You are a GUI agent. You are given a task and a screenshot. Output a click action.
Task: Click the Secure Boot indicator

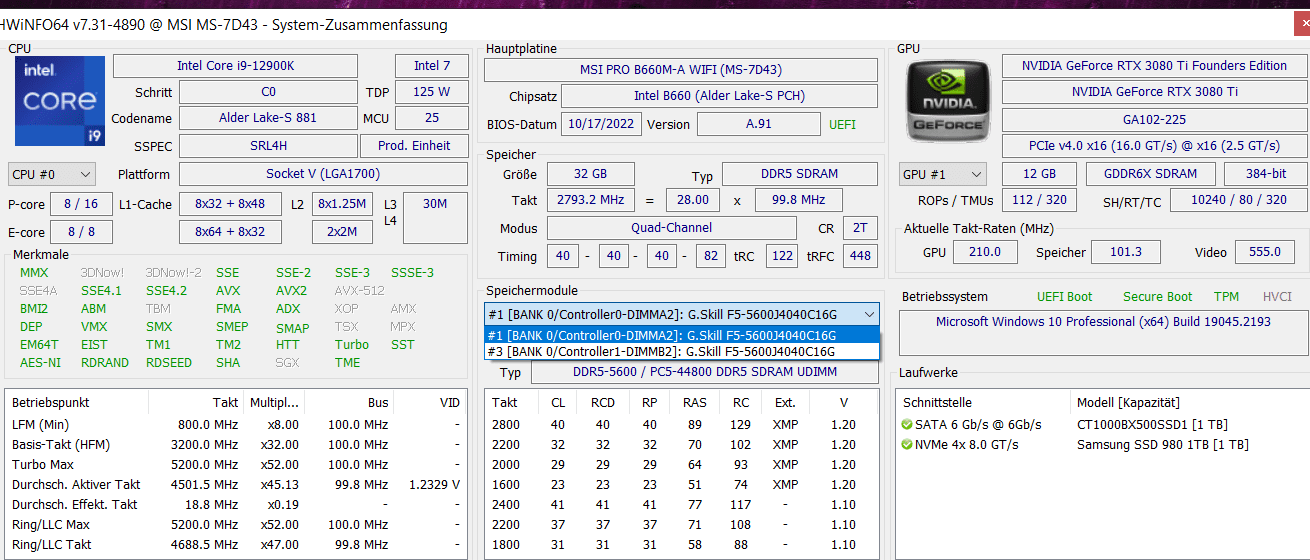[x=1157, y=297]
